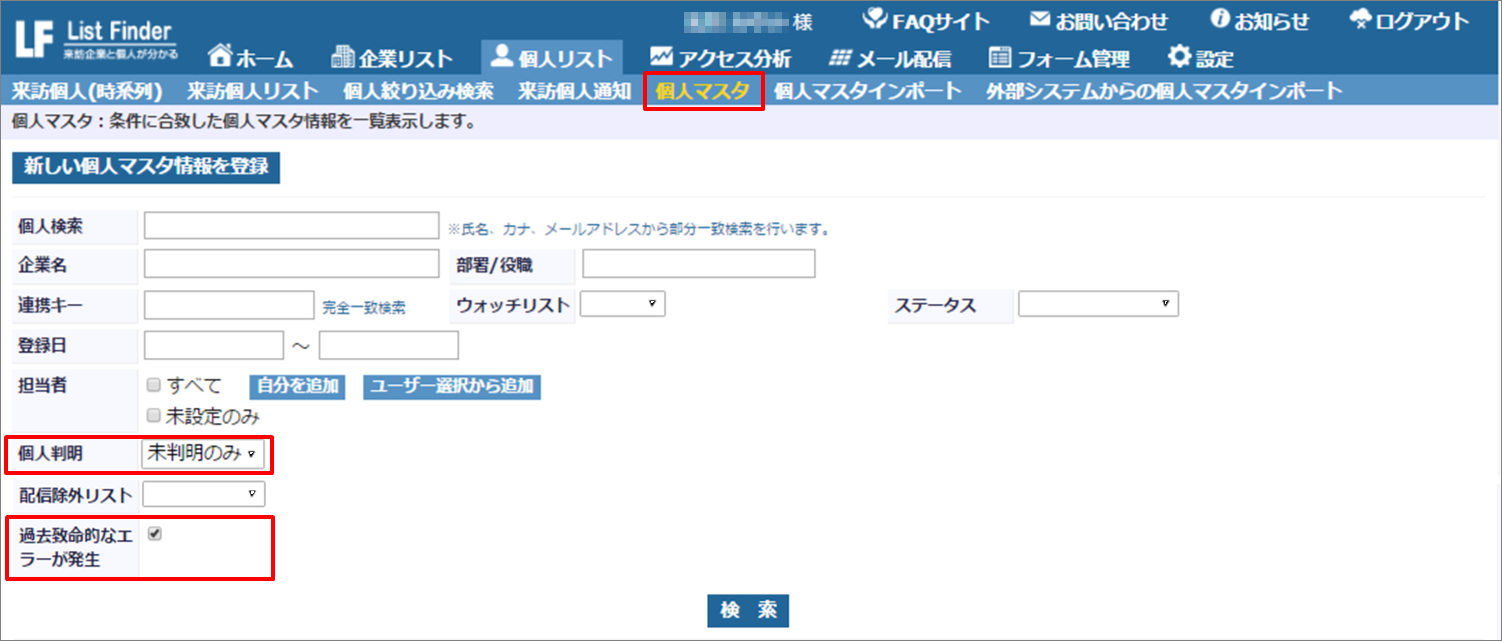Open the ステータス dropdown
The image size is (1502, 641).
[1097, 304]
